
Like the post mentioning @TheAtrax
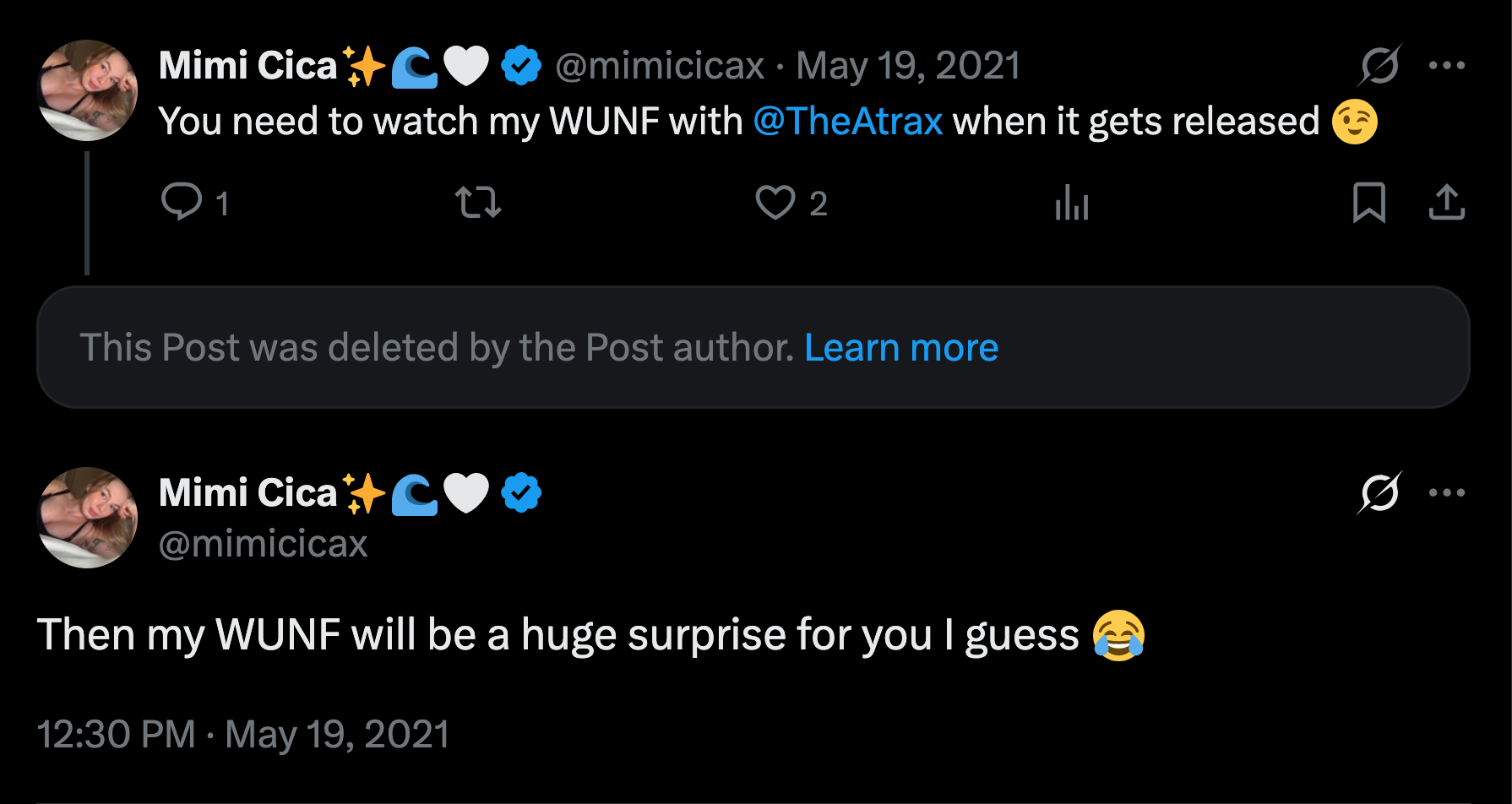tap(775, 203)
